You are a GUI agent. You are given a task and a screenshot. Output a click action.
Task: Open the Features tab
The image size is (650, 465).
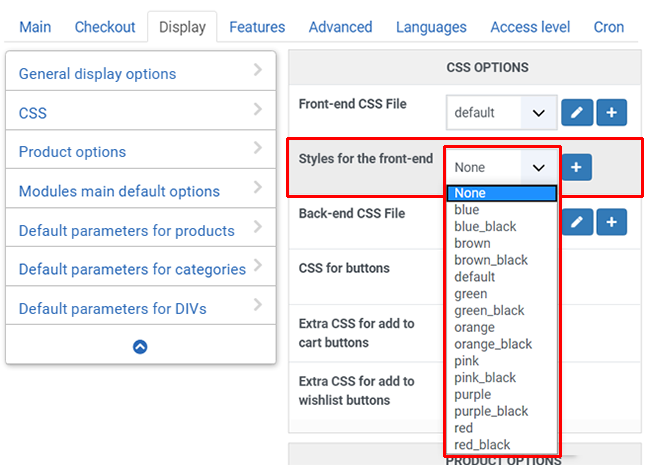coord(257,27)
